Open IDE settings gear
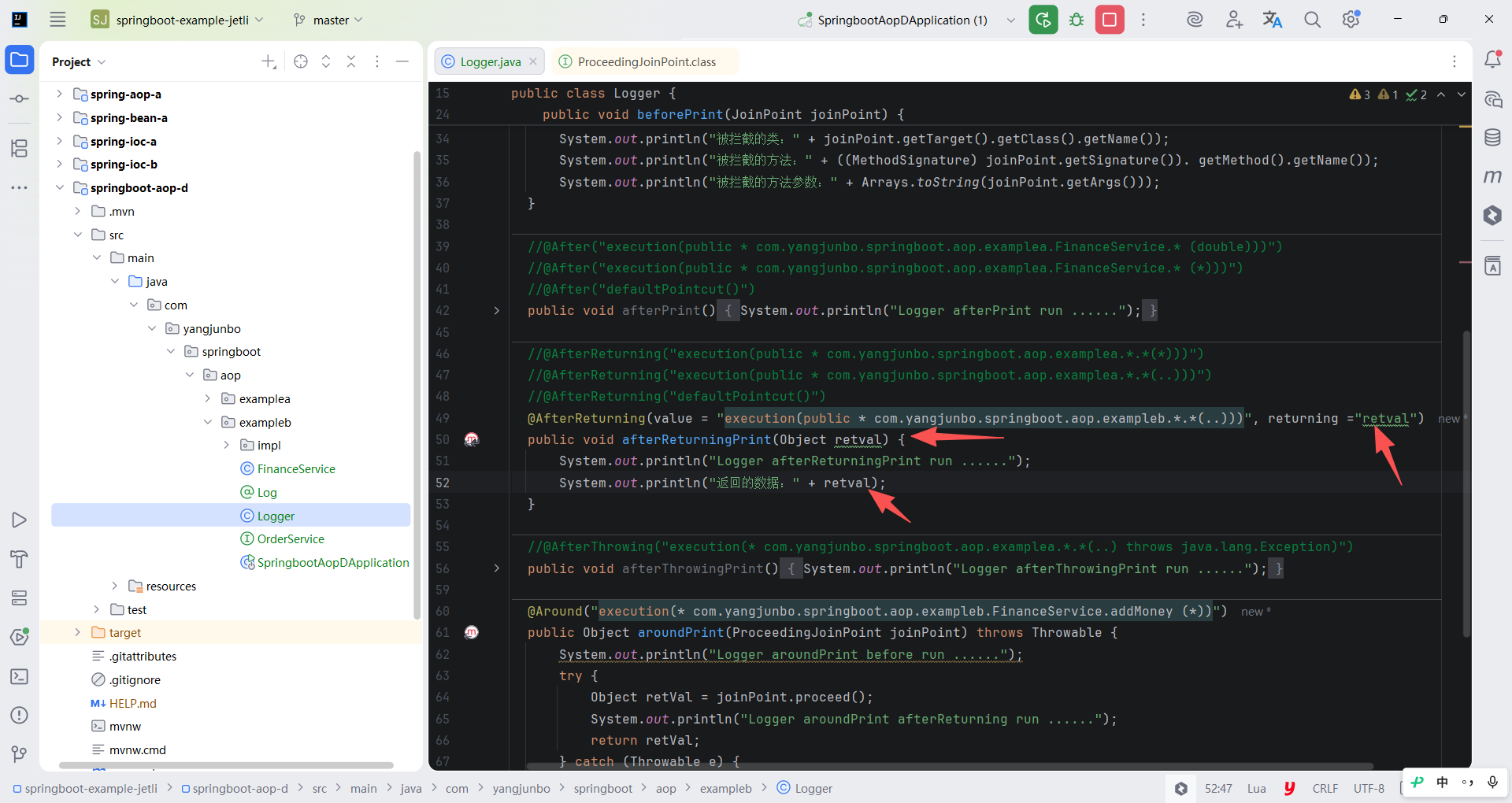Viewport: 1512px width, 803px height. pyautogui.click(x=1351, y=20)
